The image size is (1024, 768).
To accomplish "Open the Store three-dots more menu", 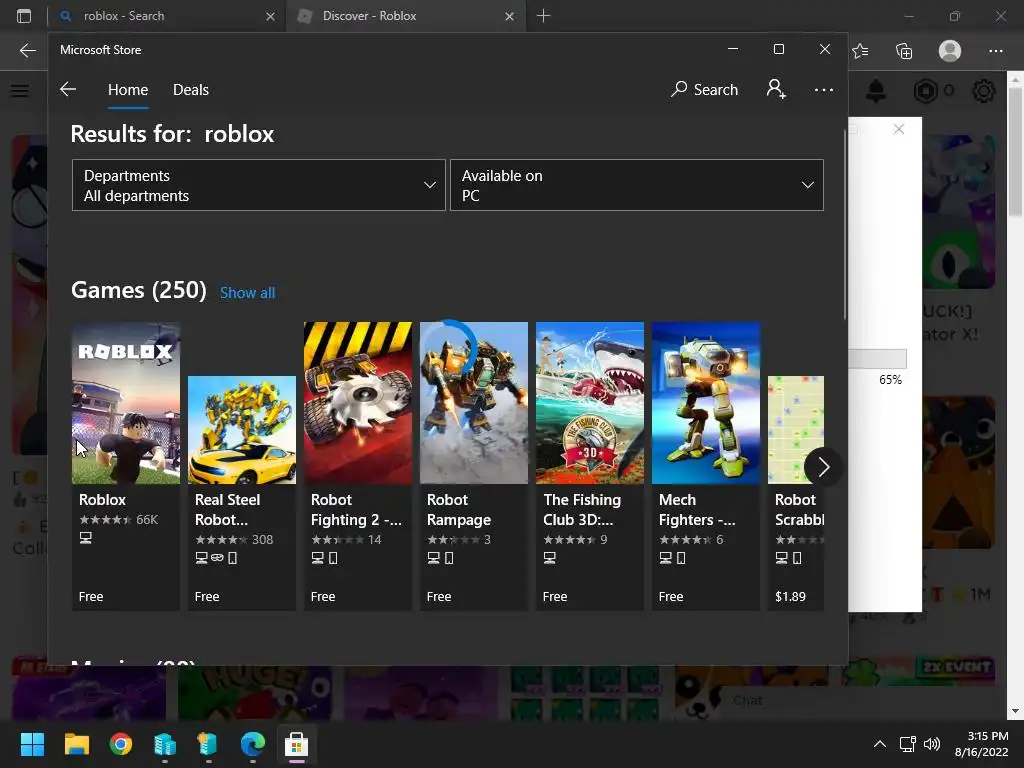I will tap(824, 89).
